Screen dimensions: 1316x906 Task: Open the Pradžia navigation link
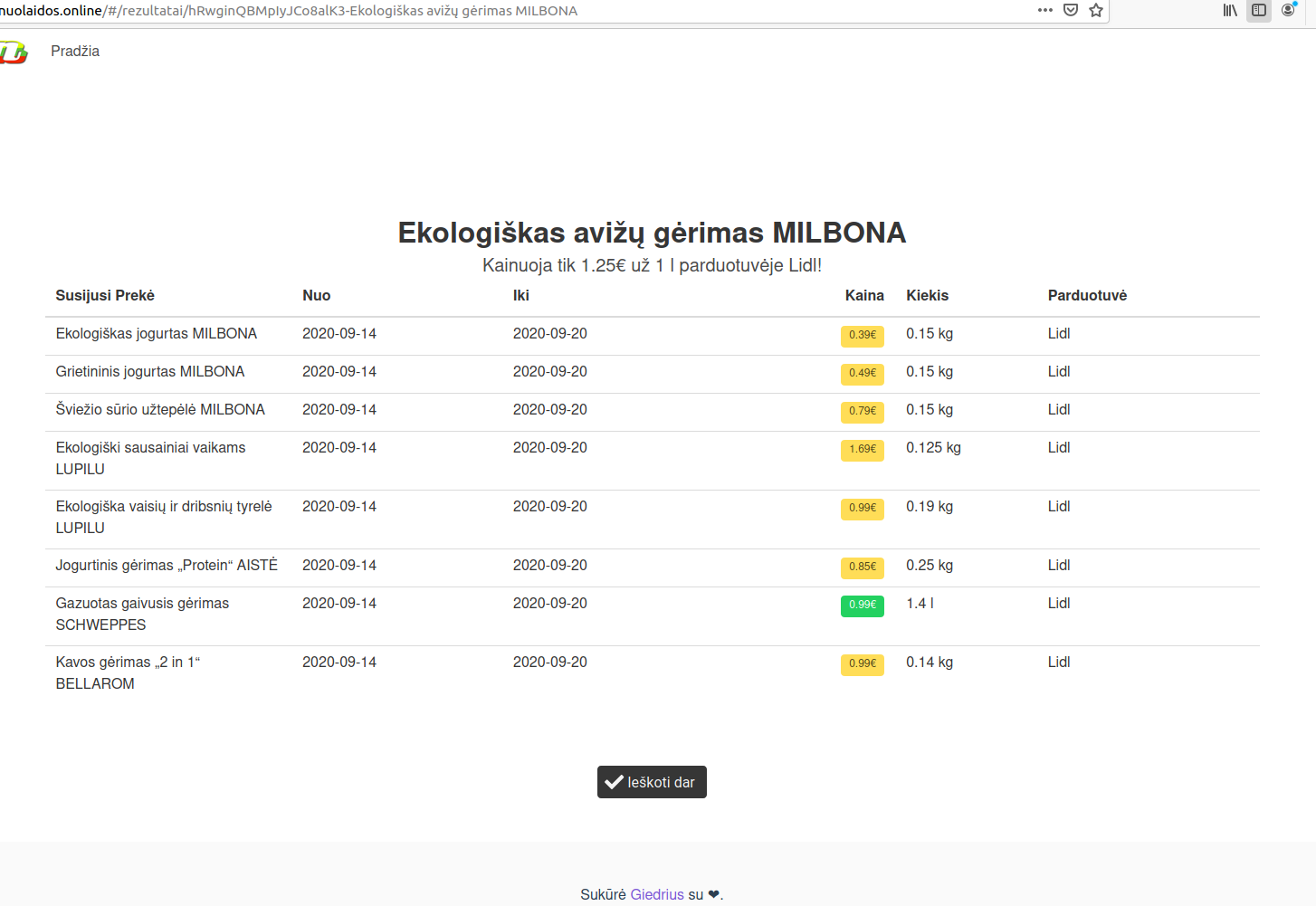pyautogui.click(x=75, y=52)
